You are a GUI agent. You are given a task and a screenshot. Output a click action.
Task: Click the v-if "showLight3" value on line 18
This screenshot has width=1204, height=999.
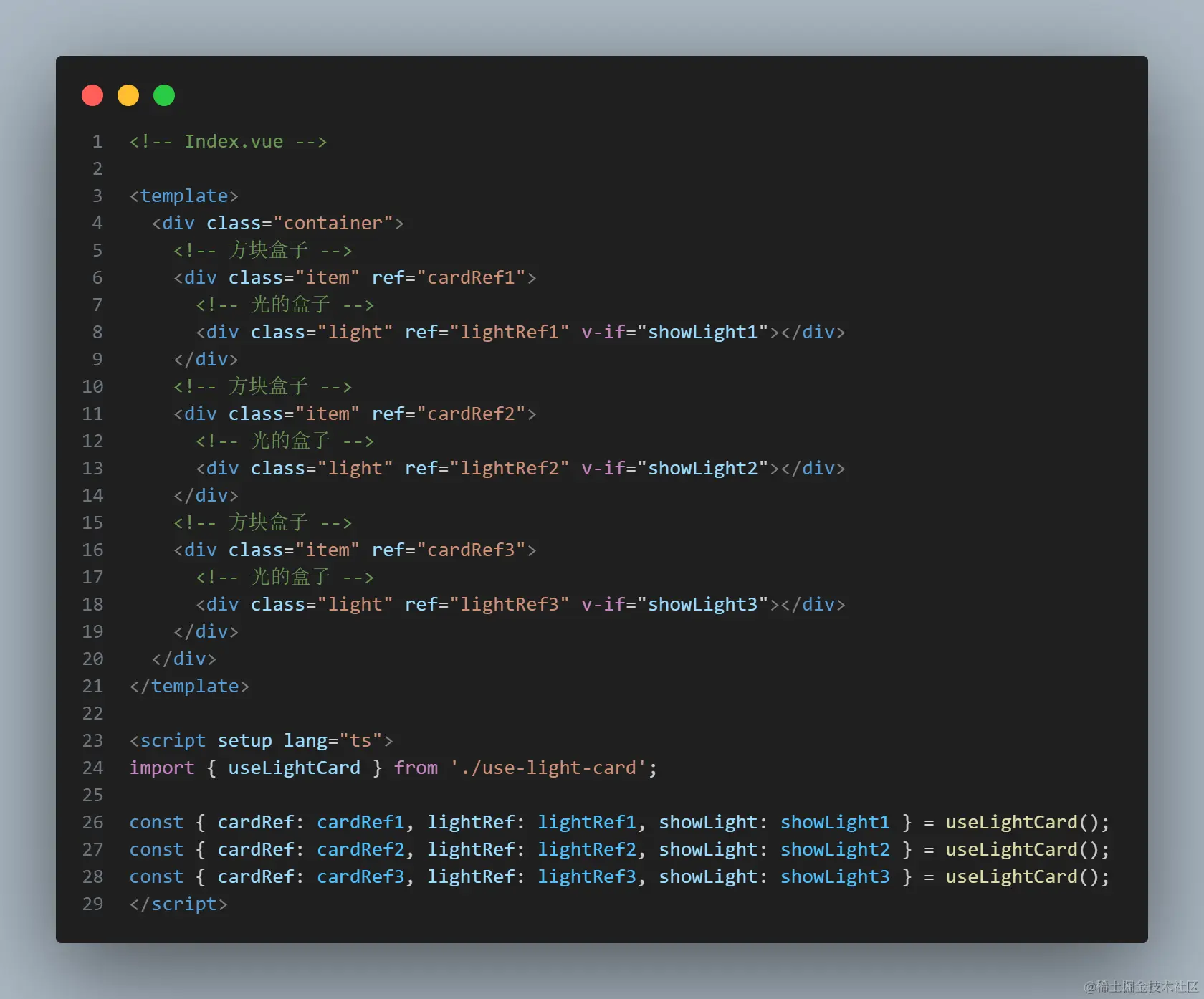click(x=702, y=605)
